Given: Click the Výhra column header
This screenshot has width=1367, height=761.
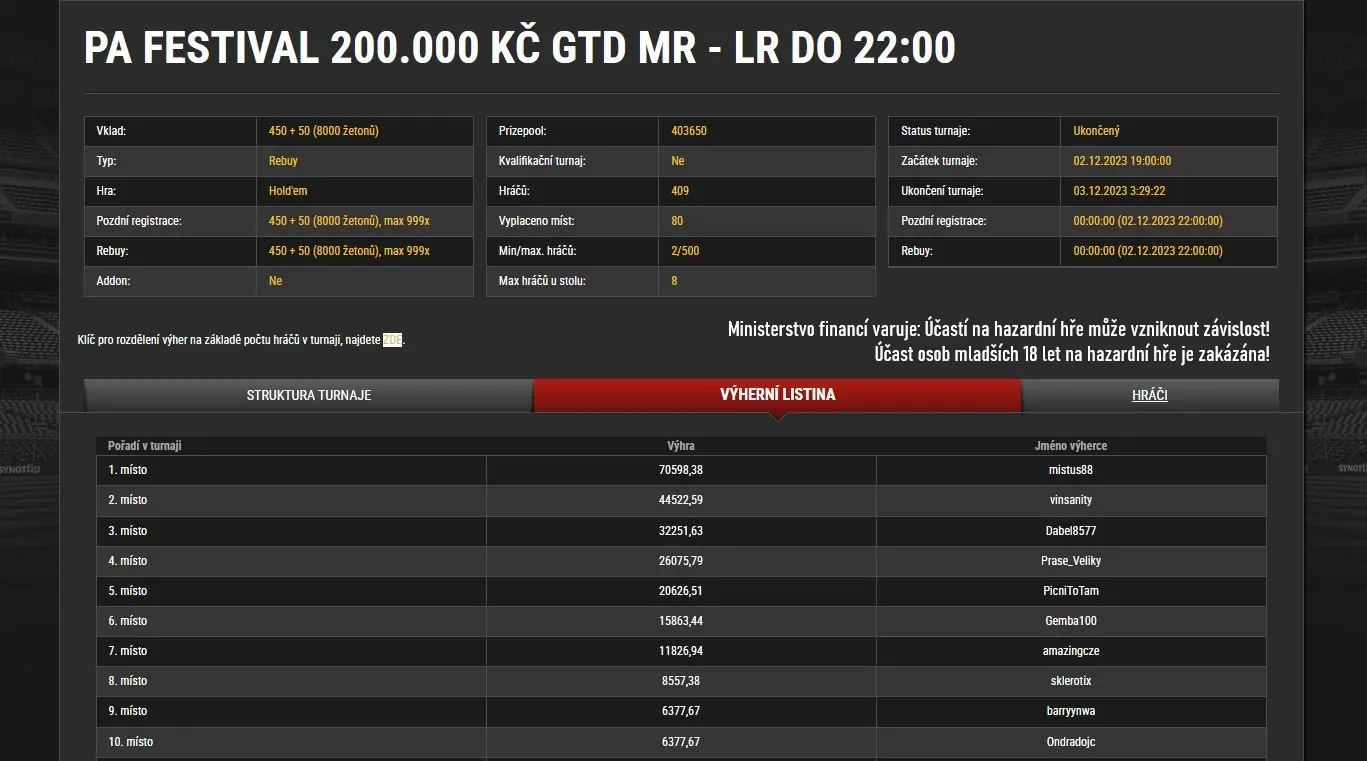Looking at the screenshot, I should [x=680, y=445].
